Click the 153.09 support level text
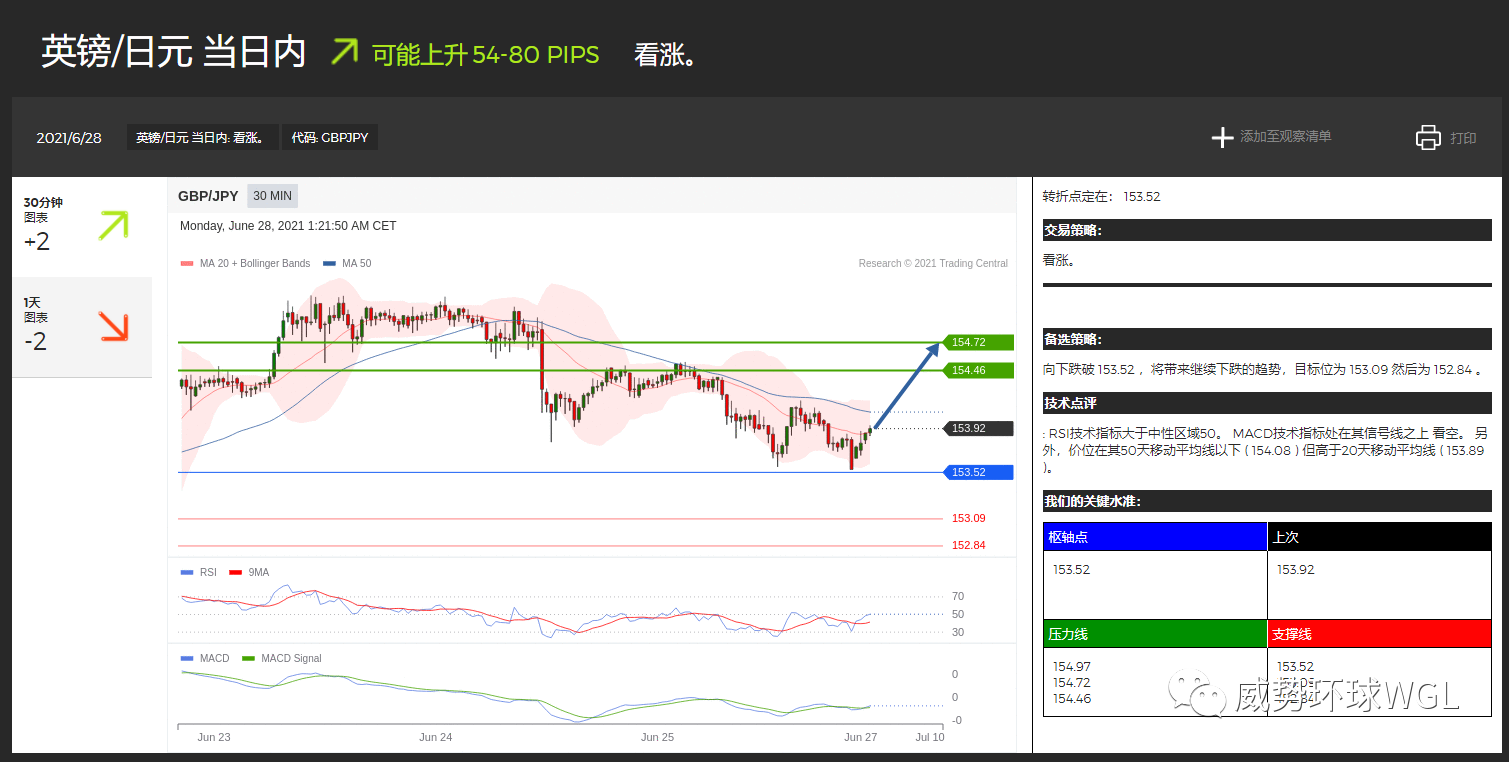1509x762 pixels. (x=968, y=518)
